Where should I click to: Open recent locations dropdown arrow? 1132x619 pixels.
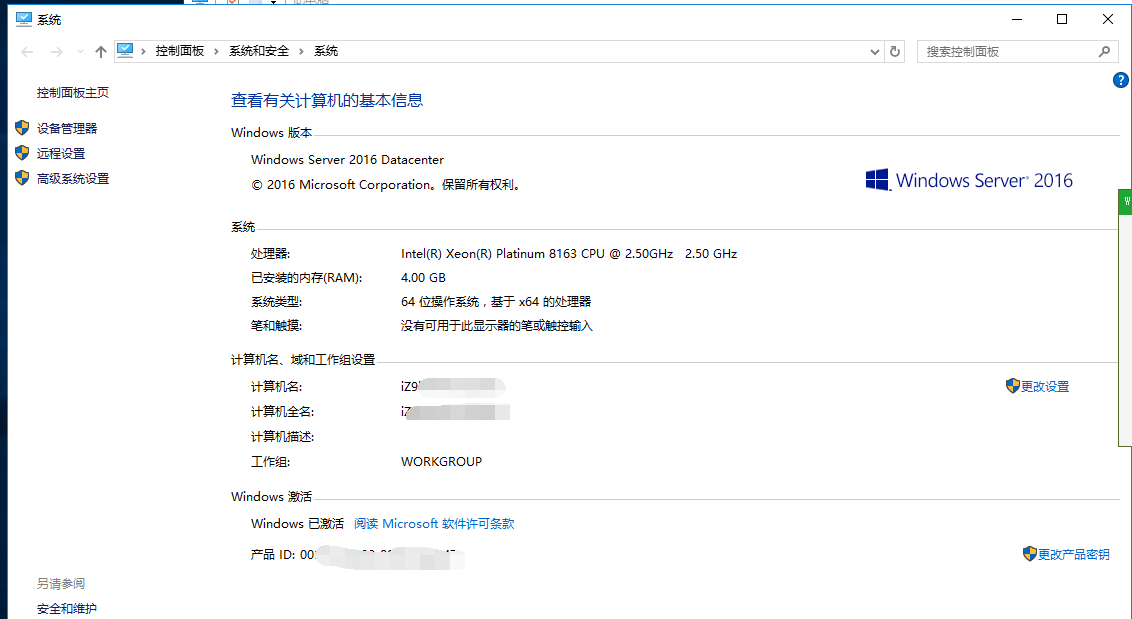[80, 51]
